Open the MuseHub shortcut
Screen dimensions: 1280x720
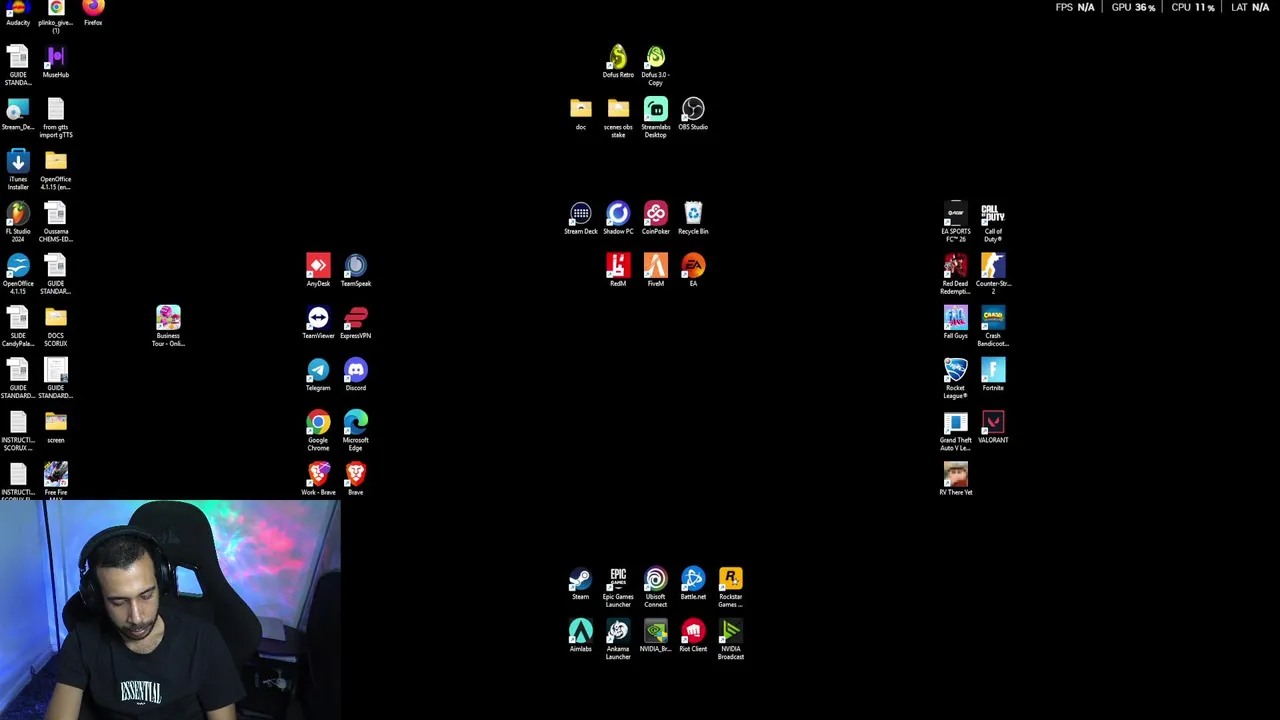(56, 62)
